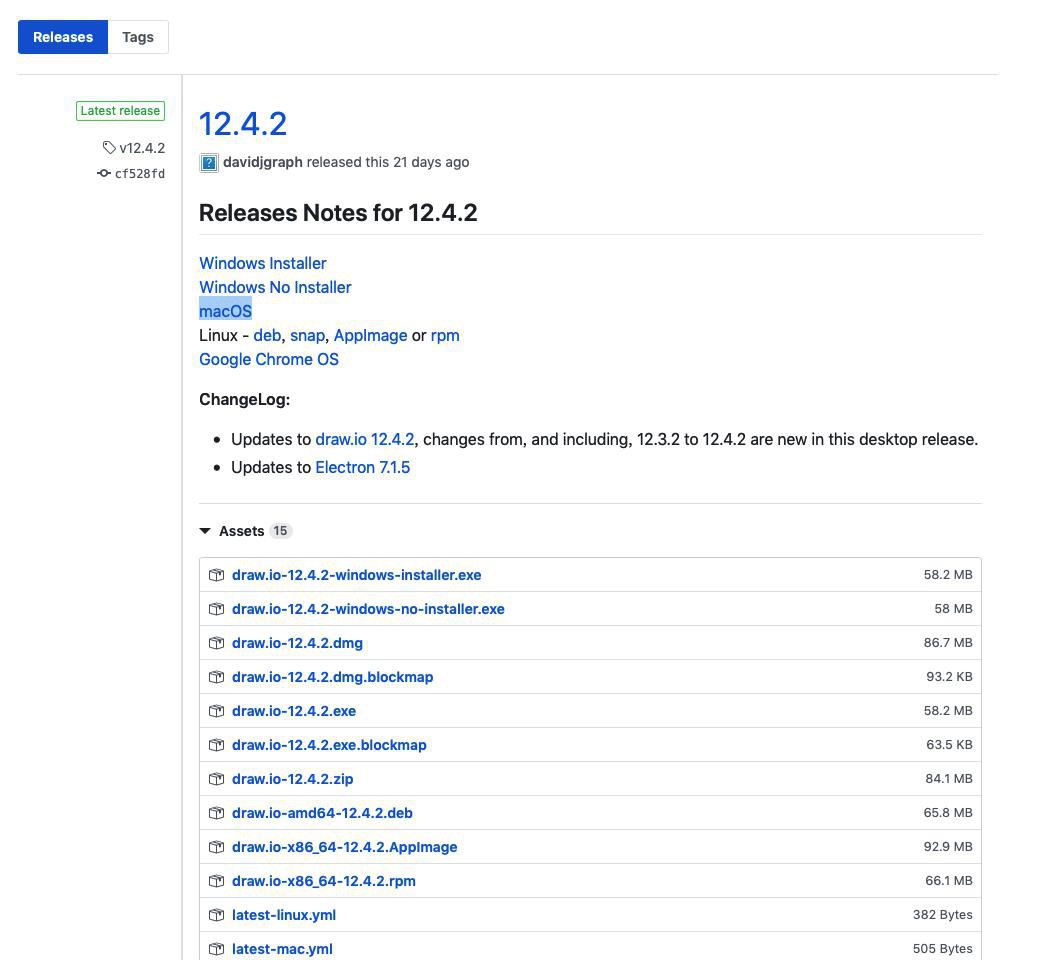Open the AppImage link in release notes
Image resolution: width=1040 pixels, height=960 pixels.
(370, 335)
